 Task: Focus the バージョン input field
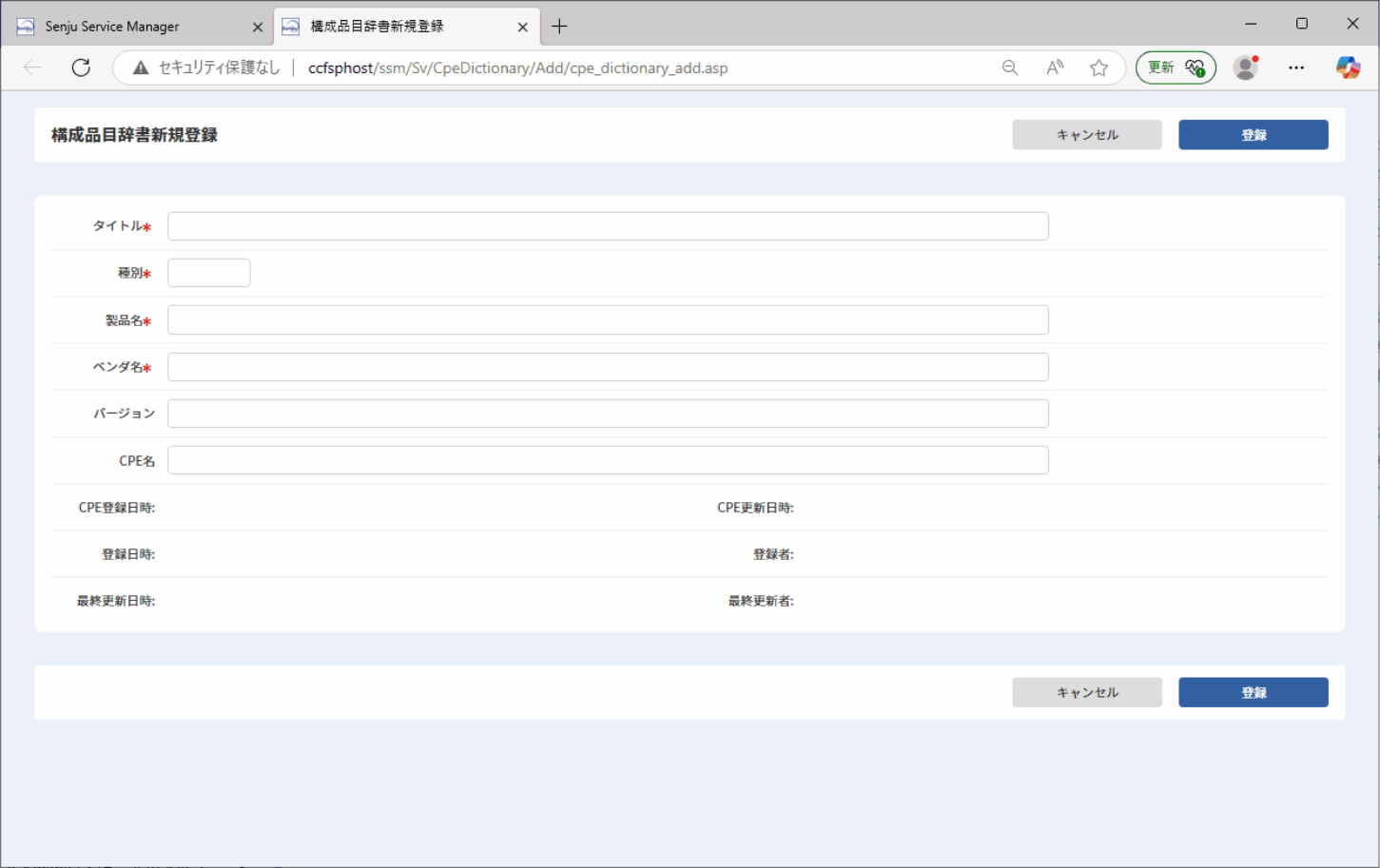(608, 414)
